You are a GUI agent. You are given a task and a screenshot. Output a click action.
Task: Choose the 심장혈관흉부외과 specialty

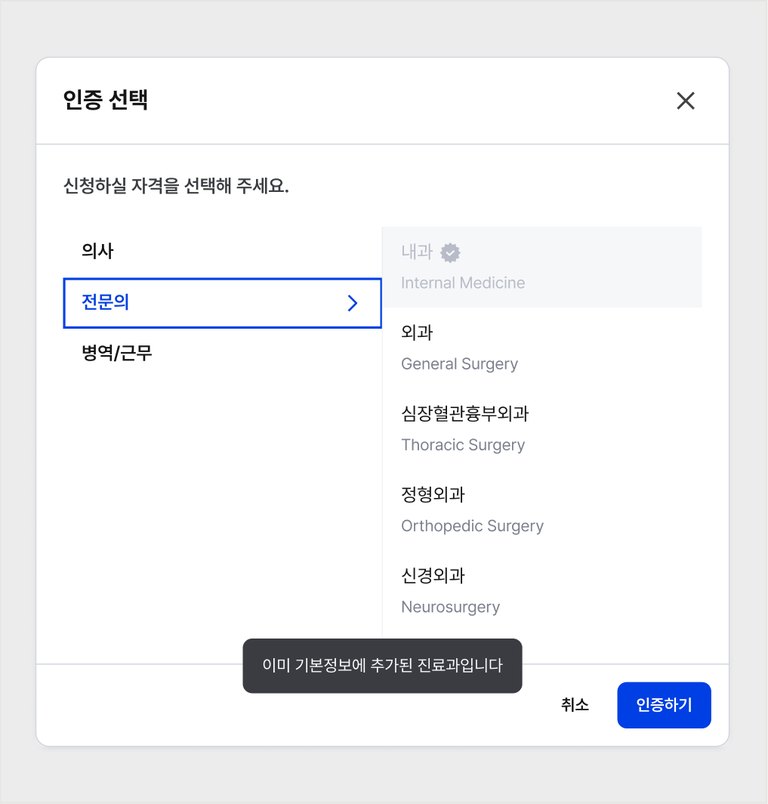point(542,429)
